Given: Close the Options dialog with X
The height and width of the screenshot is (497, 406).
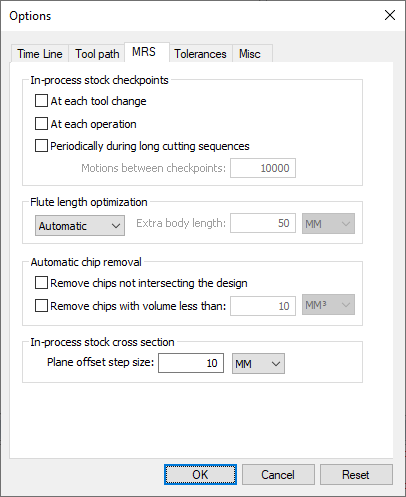Looking at the screenshot, I should point(390,15).
